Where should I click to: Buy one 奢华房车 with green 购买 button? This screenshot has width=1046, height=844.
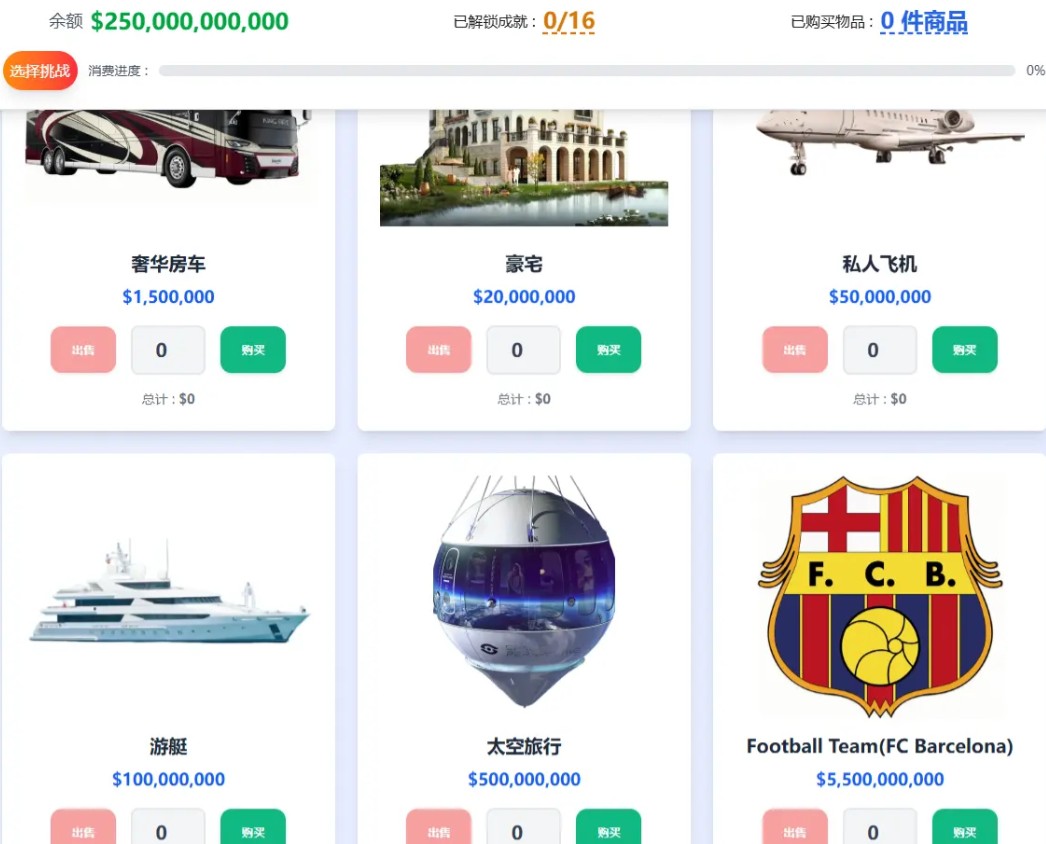click(x=253, y=350)
